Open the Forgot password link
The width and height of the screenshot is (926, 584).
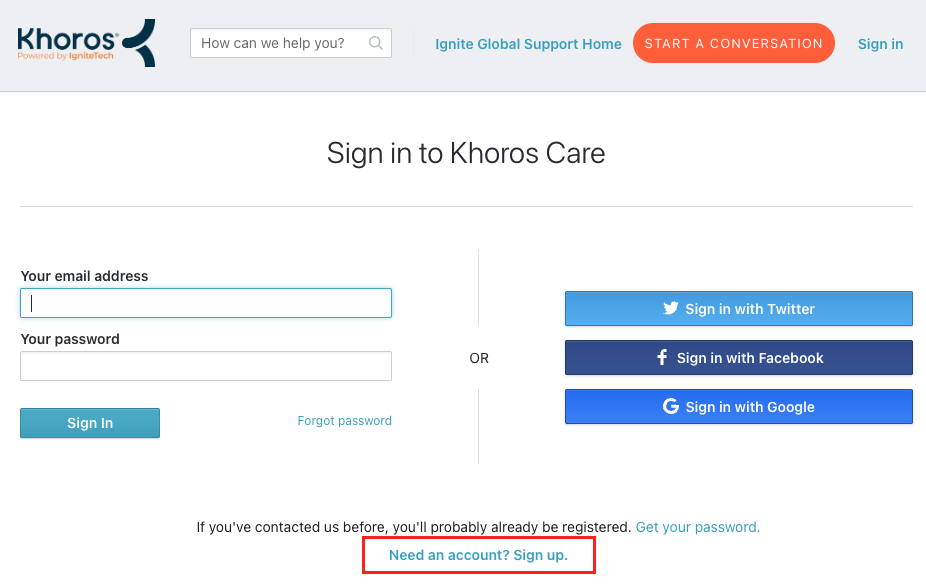coord(344,420)
